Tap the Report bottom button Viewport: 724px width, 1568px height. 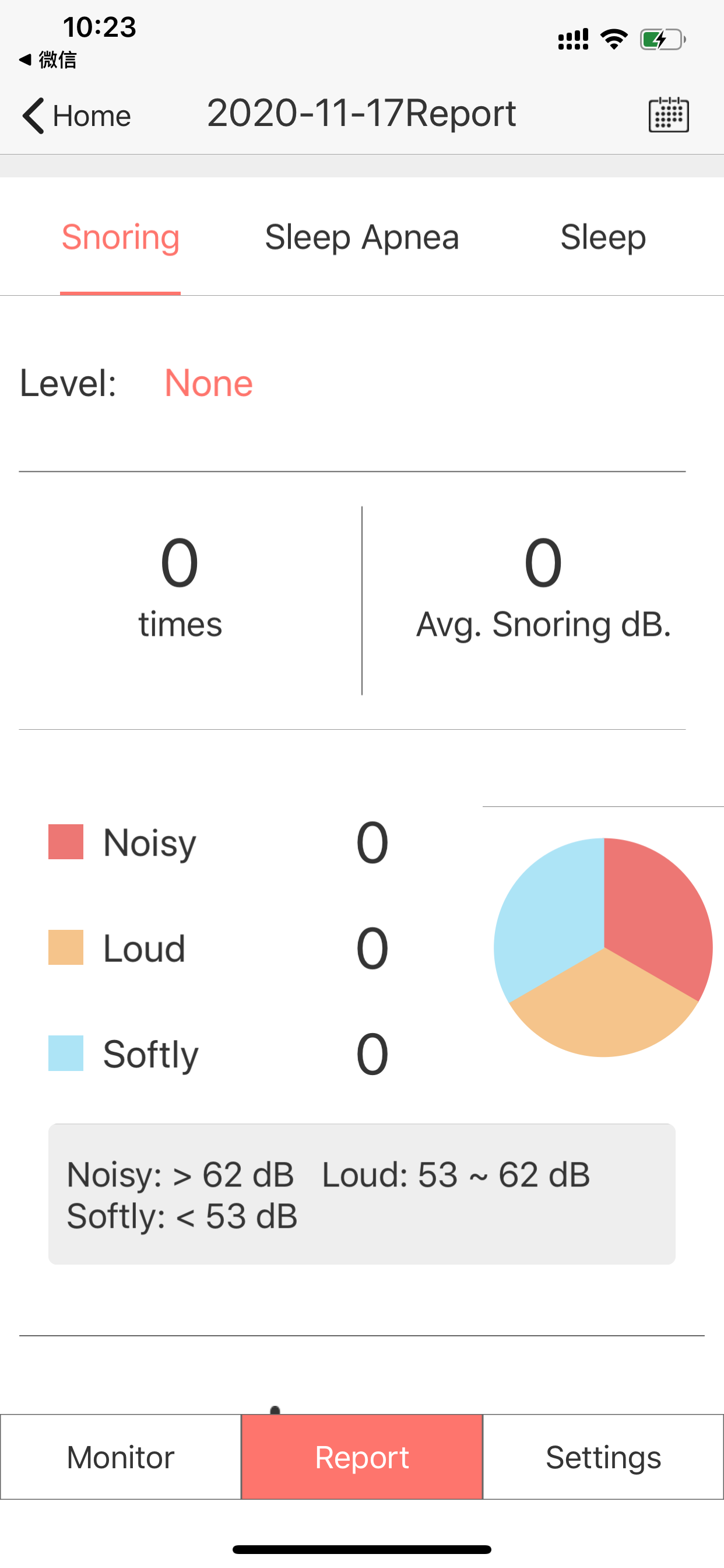click(x=362, y=1457)
